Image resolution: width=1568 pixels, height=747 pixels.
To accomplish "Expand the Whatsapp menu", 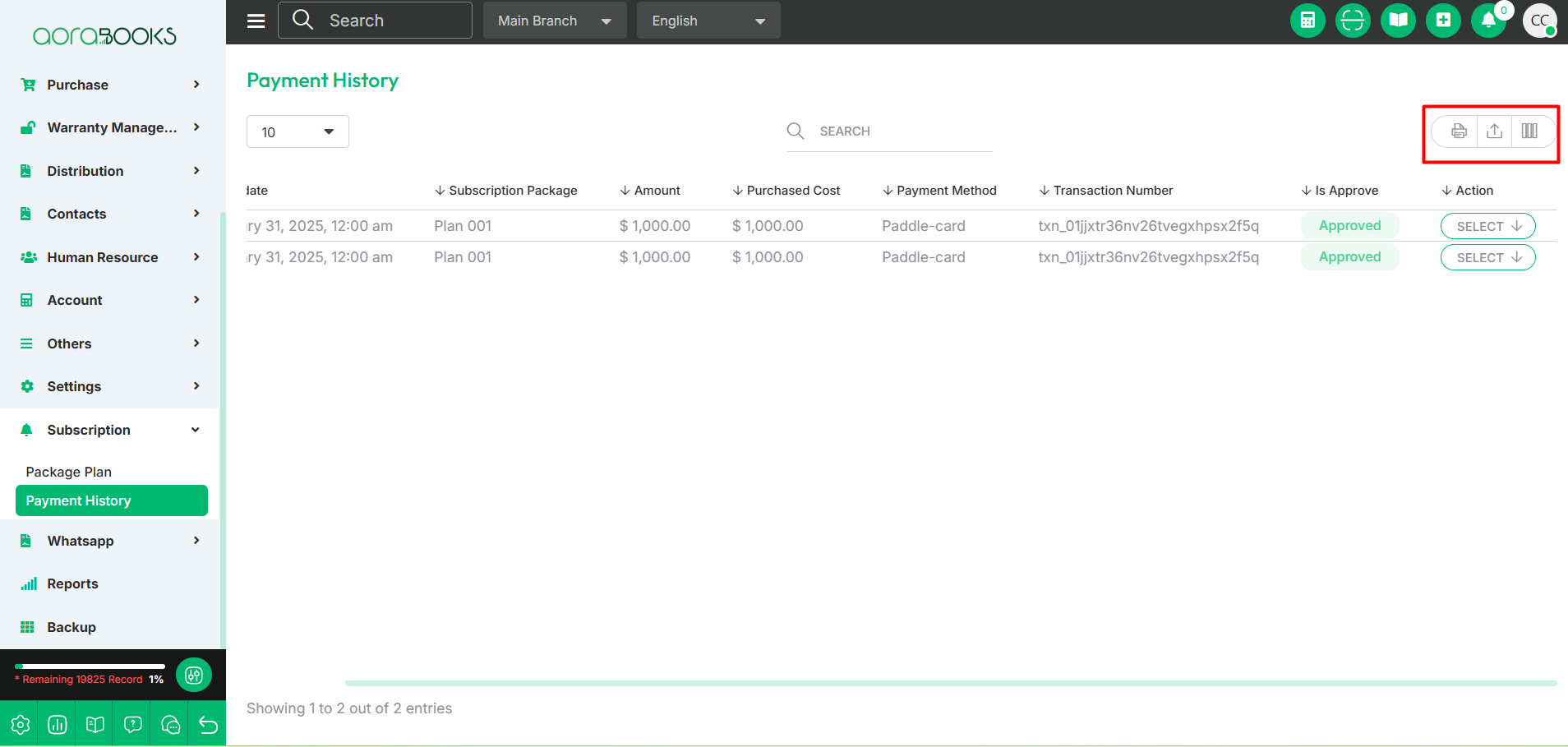I will pyautogui.click(x=110, y=541).
